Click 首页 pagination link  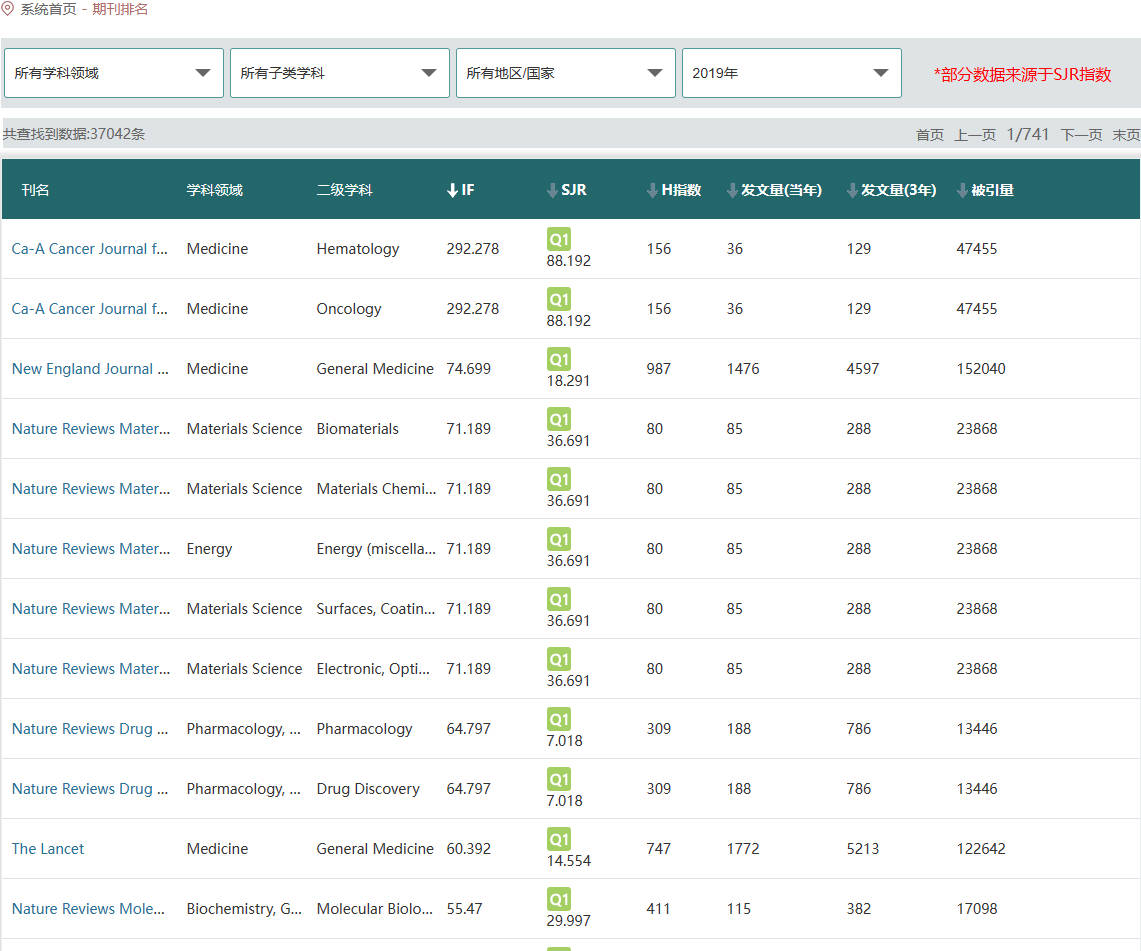[929, 135]
